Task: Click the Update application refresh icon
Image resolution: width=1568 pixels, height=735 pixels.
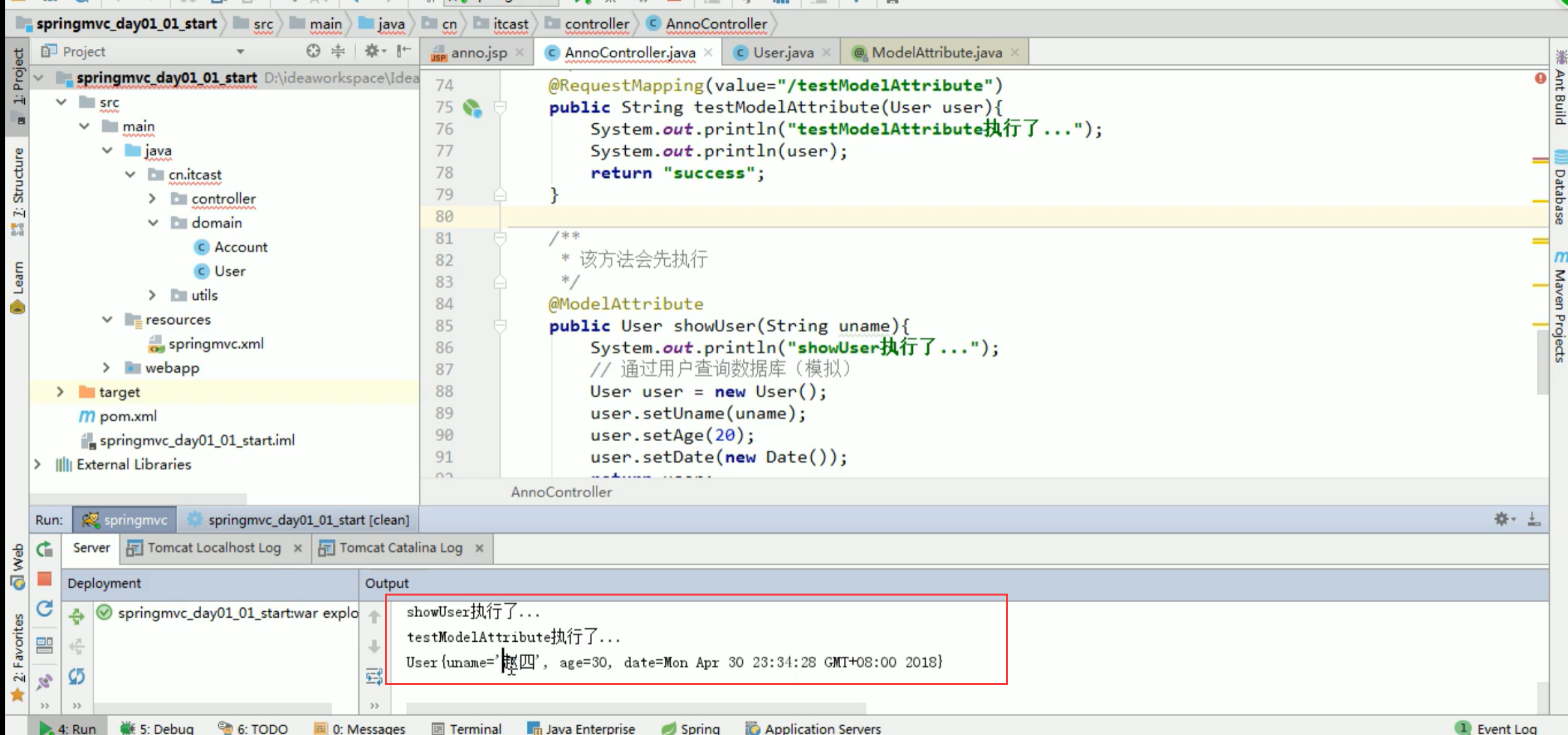Action: [44, 609]
